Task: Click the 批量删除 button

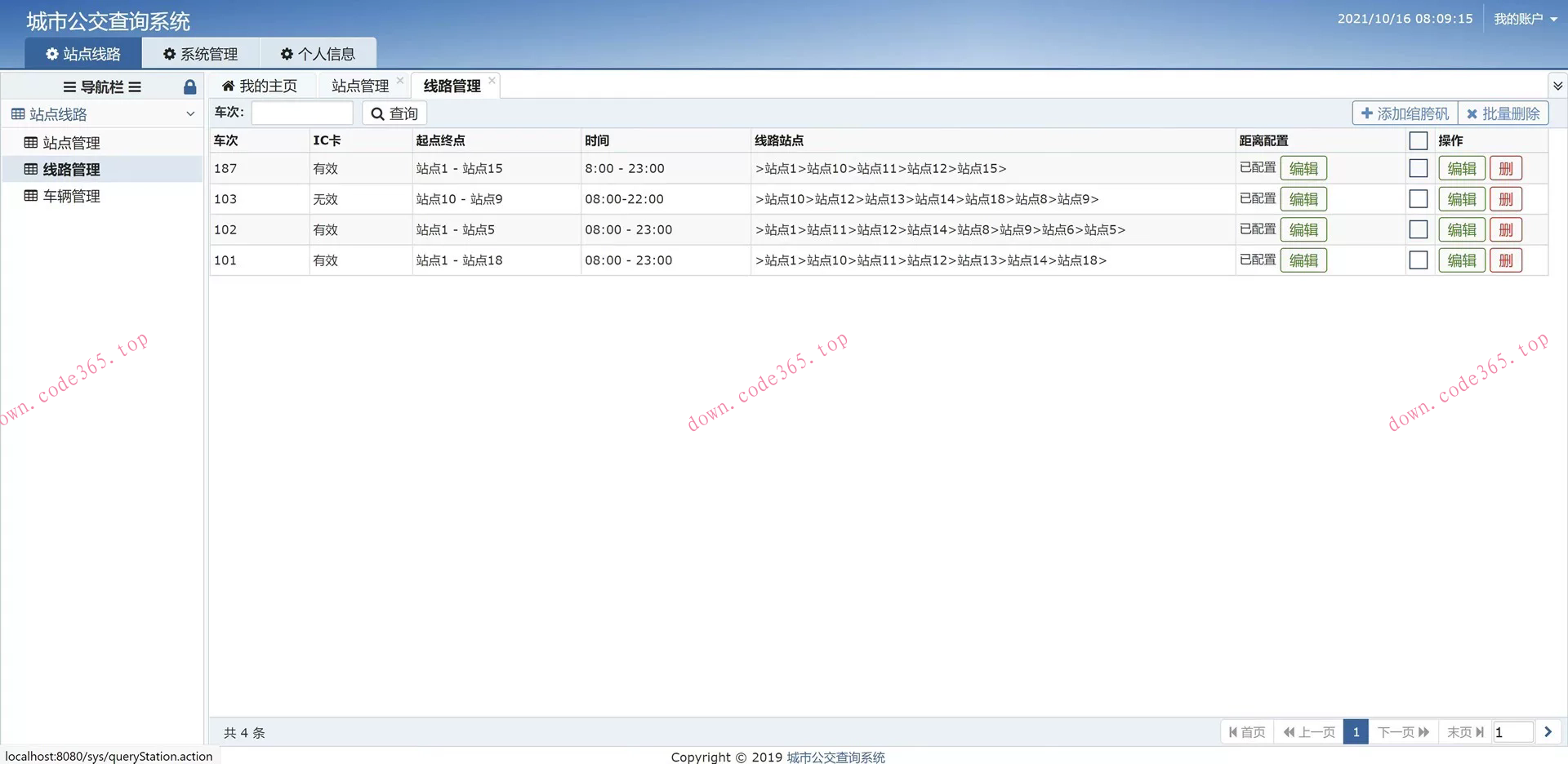Action: tap(1503, 113)
